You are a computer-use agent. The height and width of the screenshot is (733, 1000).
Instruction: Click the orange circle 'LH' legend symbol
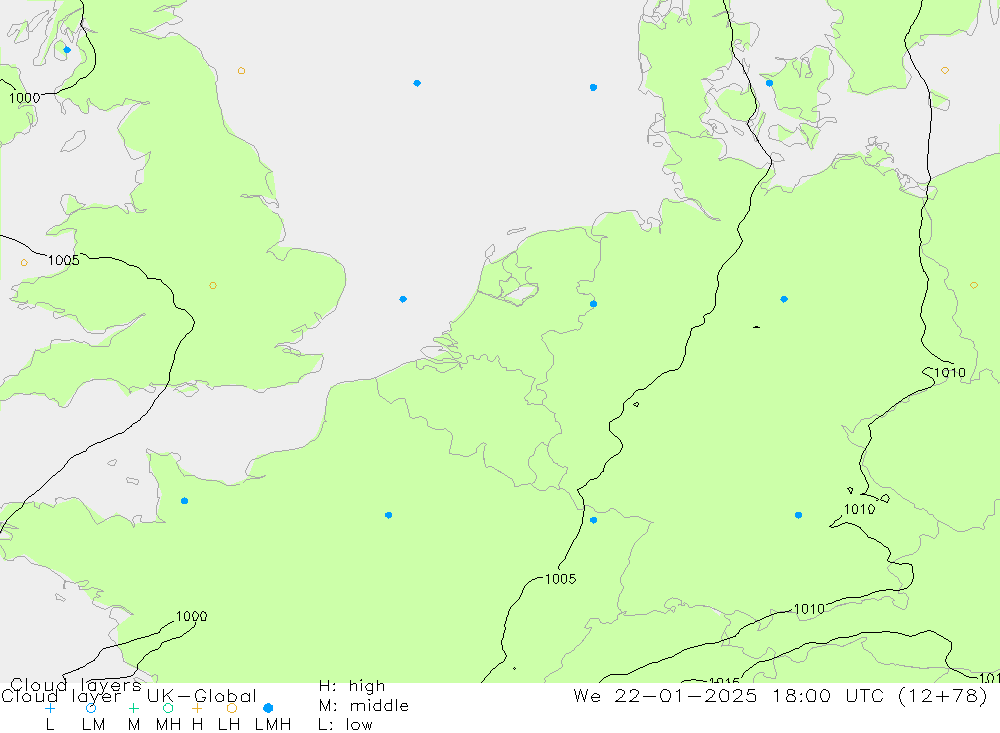(x=232, y=708)
